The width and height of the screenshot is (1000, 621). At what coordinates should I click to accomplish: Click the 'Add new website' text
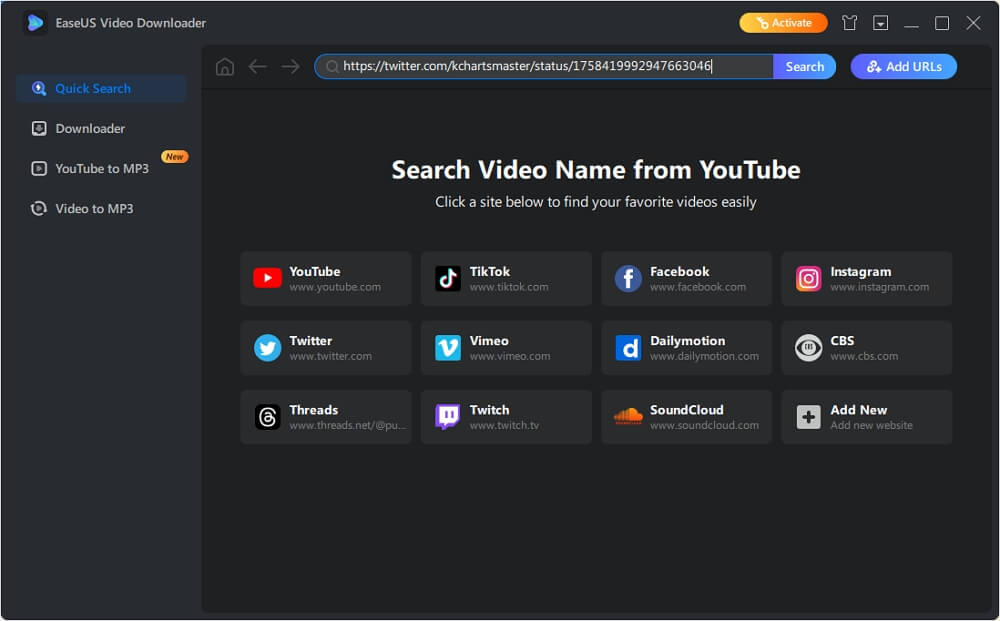(871, 425)
